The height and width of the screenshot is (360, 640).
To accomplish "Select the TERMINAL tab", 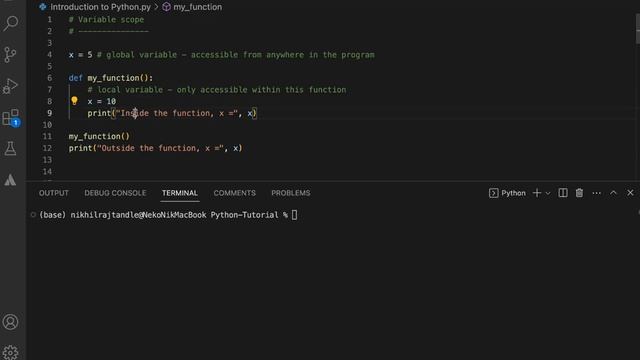I will pos(180,193).
